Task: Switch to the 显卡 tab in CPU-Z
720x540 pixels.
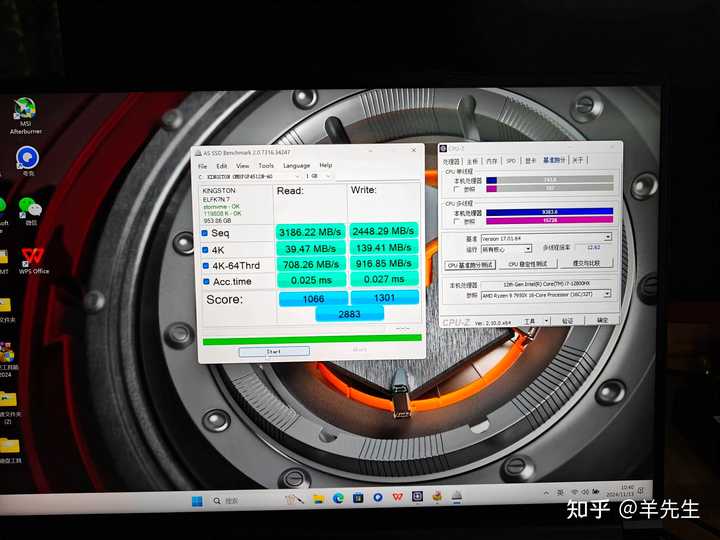Action: tap(530, 161)
